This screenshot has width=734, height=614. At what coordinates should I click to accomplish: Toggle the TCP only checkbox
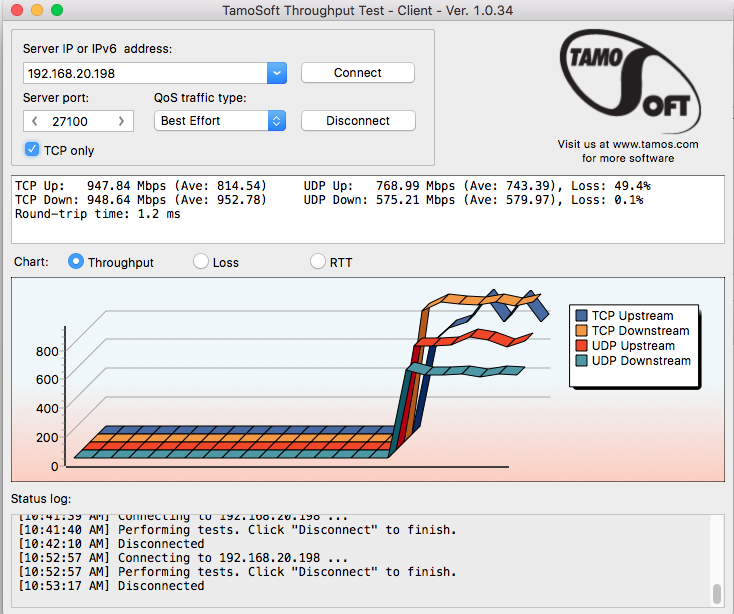(x=32, y=150)
